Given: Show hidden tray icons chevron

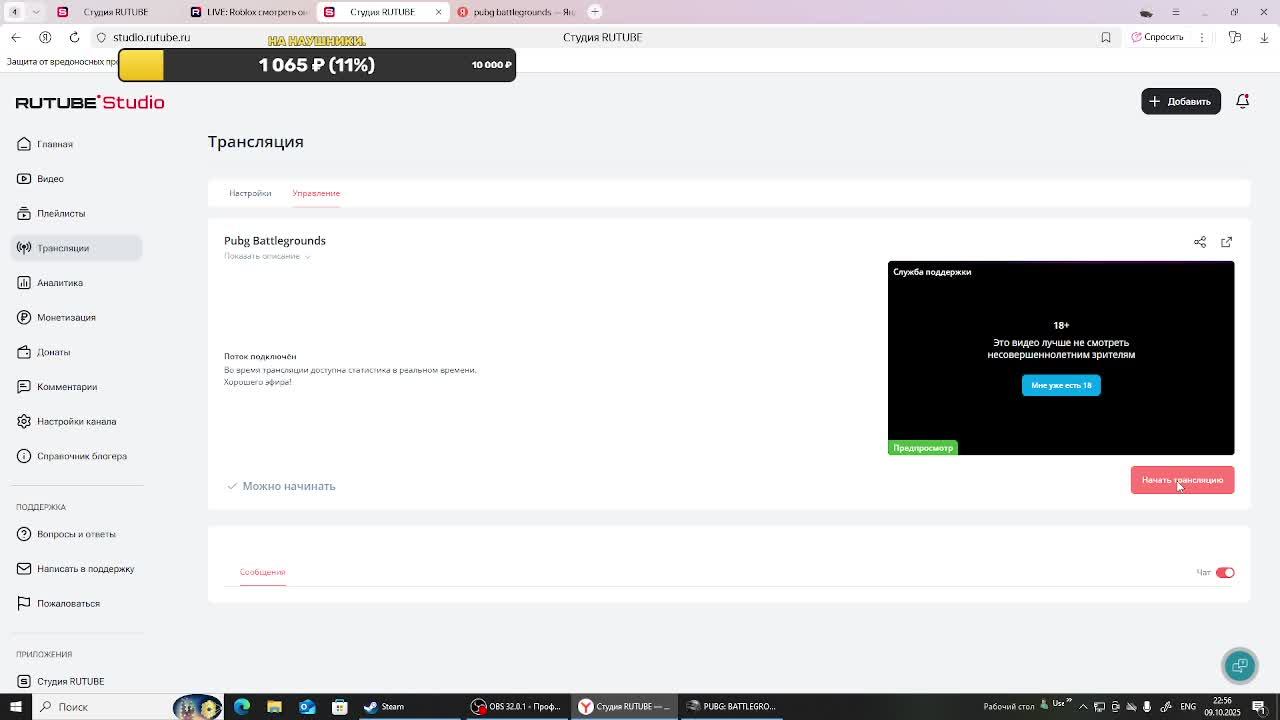Looking at the screenshot, I should pyautogui.click(x=1083, y=707).
